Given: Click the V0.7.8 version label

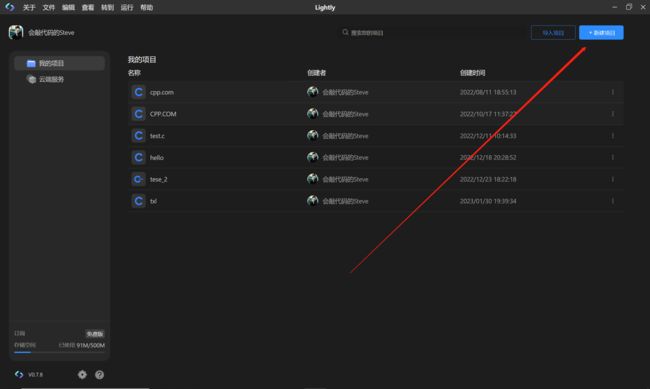Looking at the screenshot, I should 35,374.
